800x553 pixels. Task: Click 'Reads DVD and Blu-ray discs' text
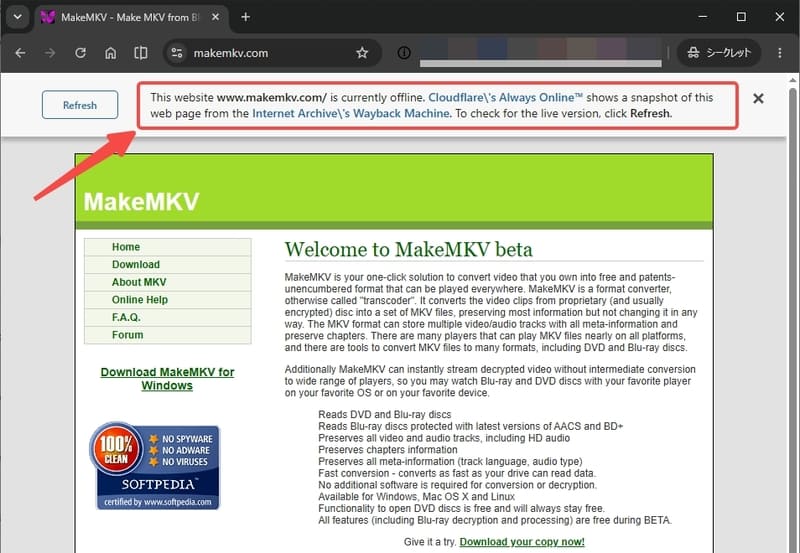[x=385, y=414]
